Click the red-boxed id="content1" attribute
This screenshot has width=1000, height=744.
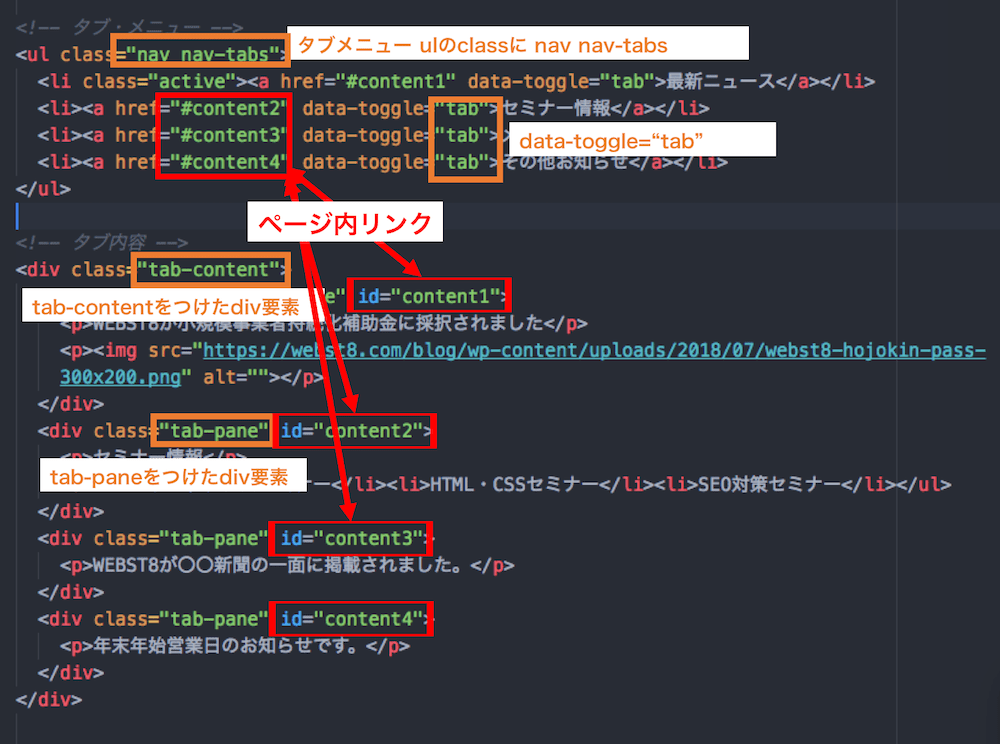tap(430, 295)
